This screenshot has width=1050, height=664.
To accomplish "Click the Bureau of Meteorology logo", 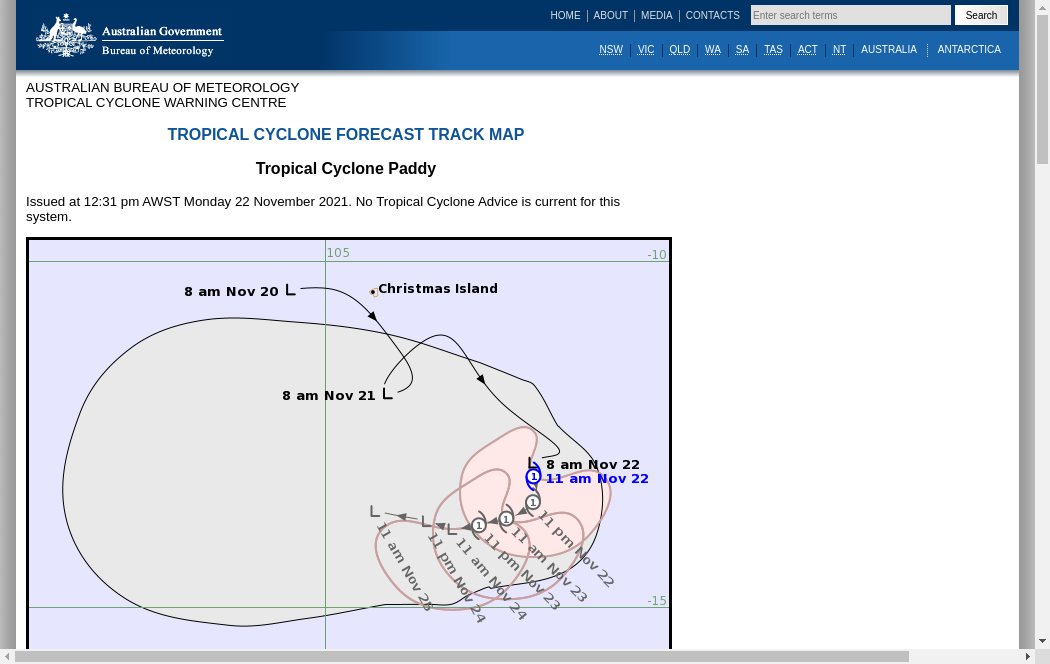I will coord(129,36).
